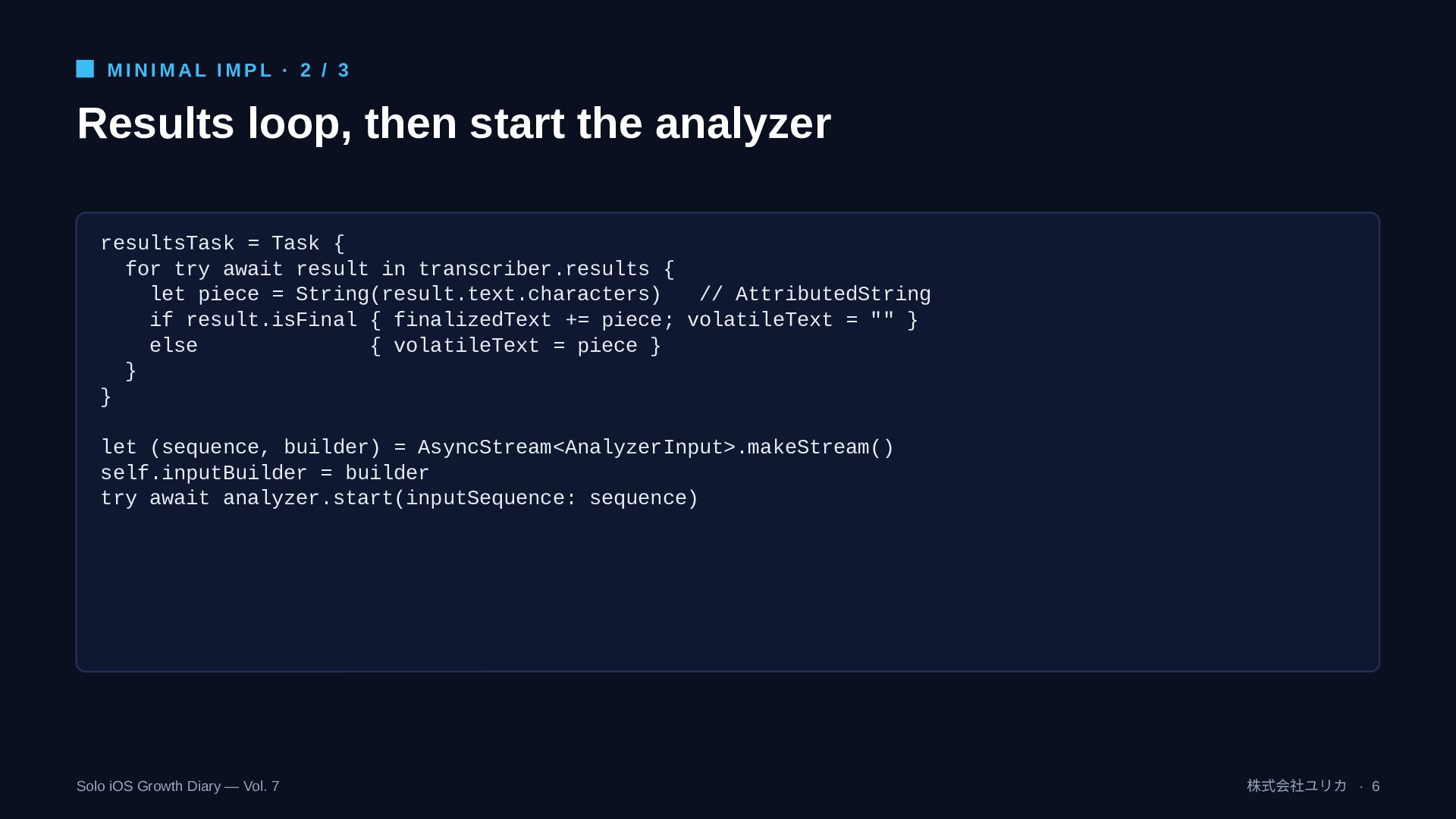Click the AsyncStream<AnalyzerInput>.makeStream() call
The height and width of the screenshot is (819, 1456).
click(656, 447)
